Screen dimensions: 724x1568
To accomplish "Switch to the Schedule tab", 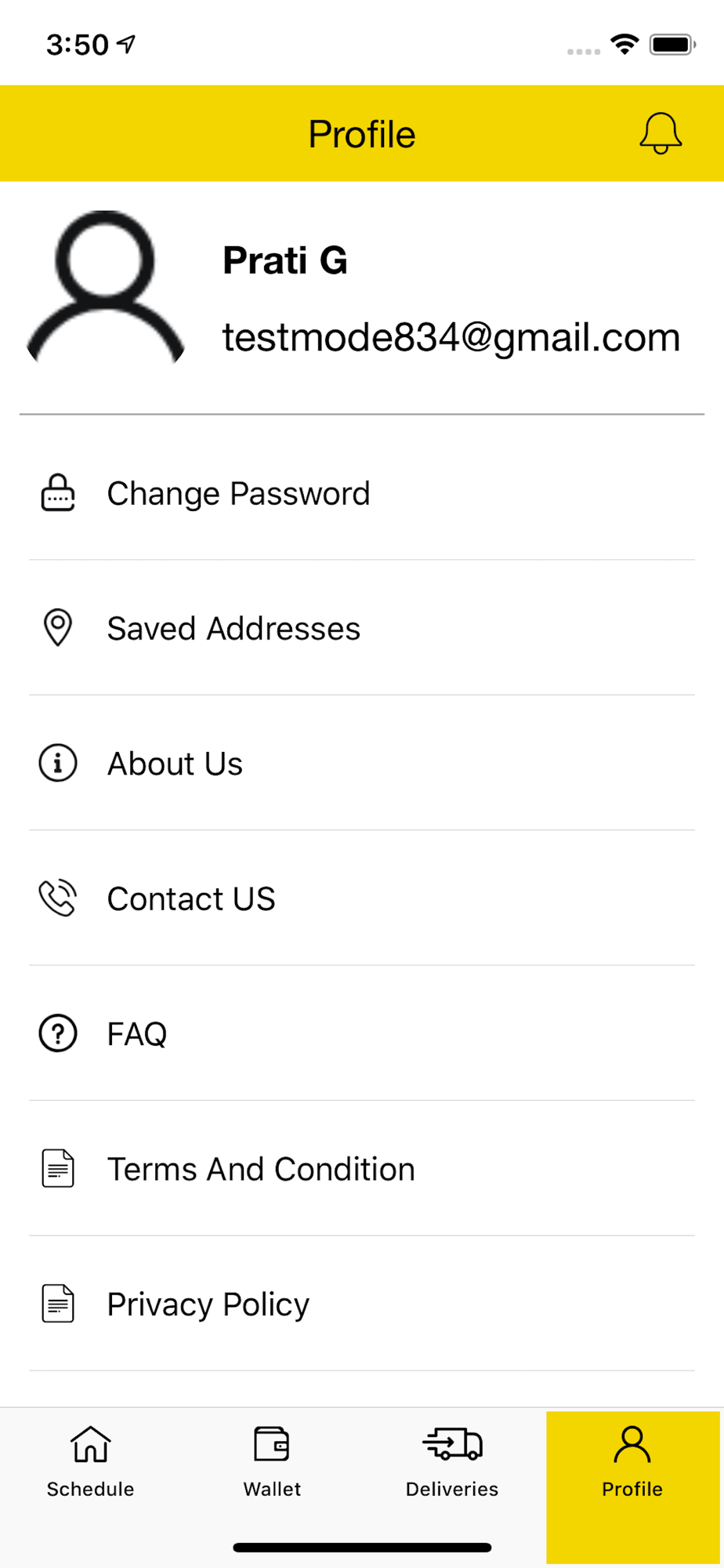I will click(91, 1462).
